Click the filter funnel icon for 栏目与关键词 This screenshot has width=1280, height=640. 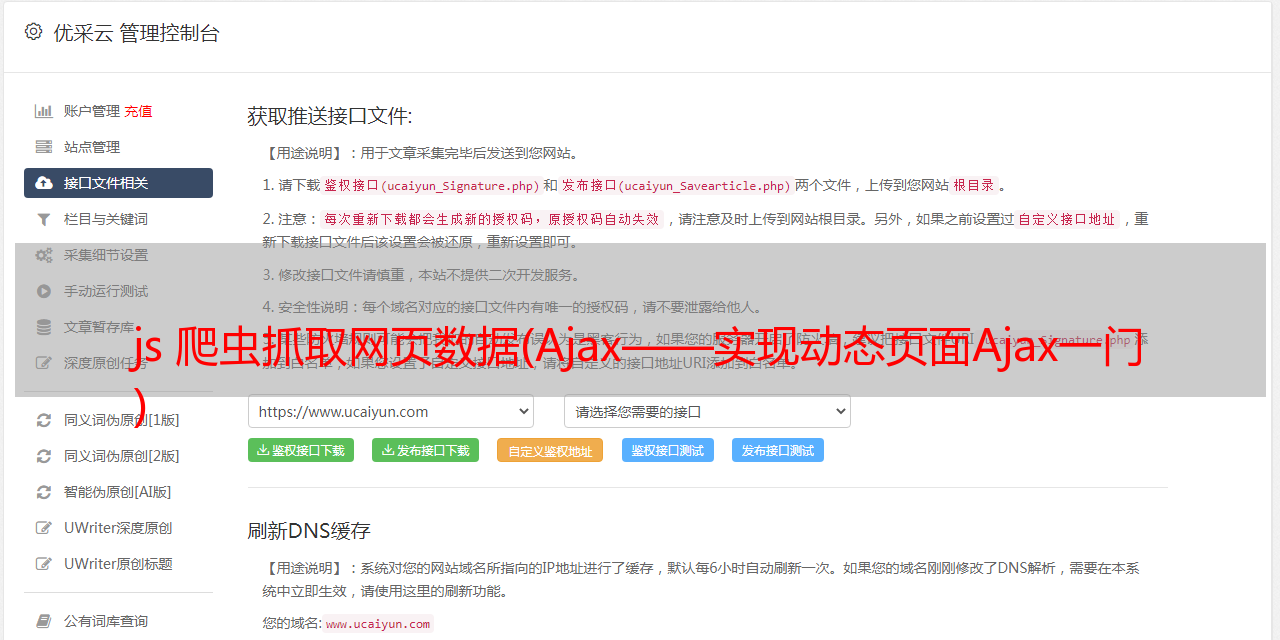(44, 219)
